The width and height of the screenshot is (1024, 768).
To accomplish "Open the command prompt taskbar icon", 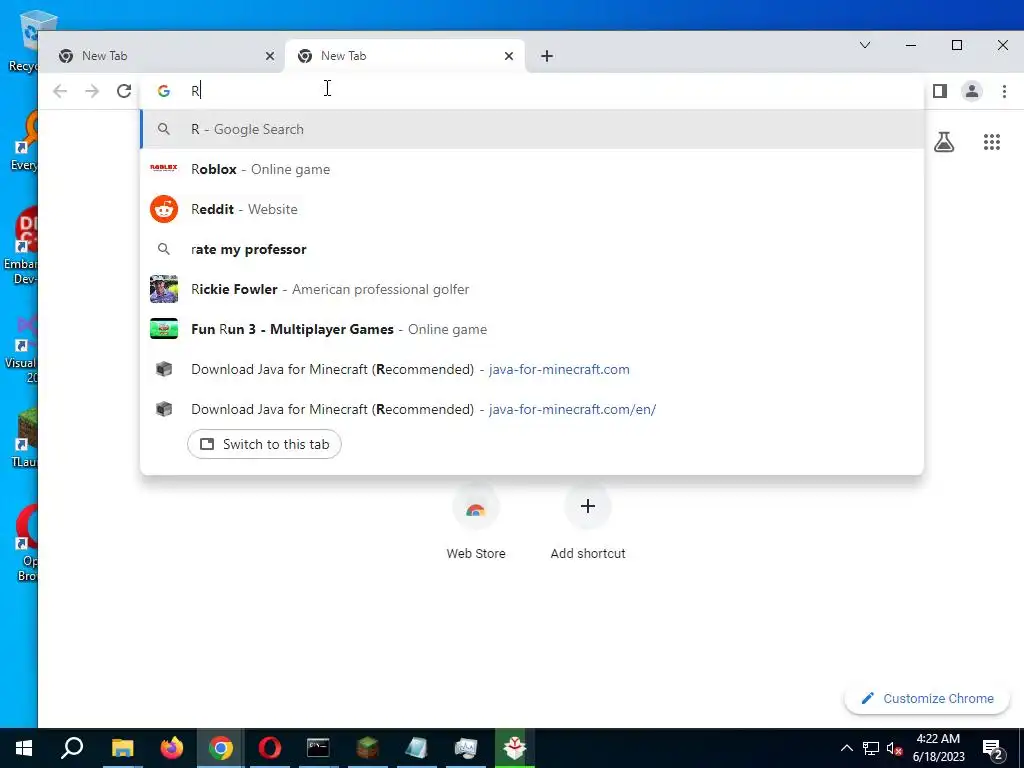I will 318,748.
